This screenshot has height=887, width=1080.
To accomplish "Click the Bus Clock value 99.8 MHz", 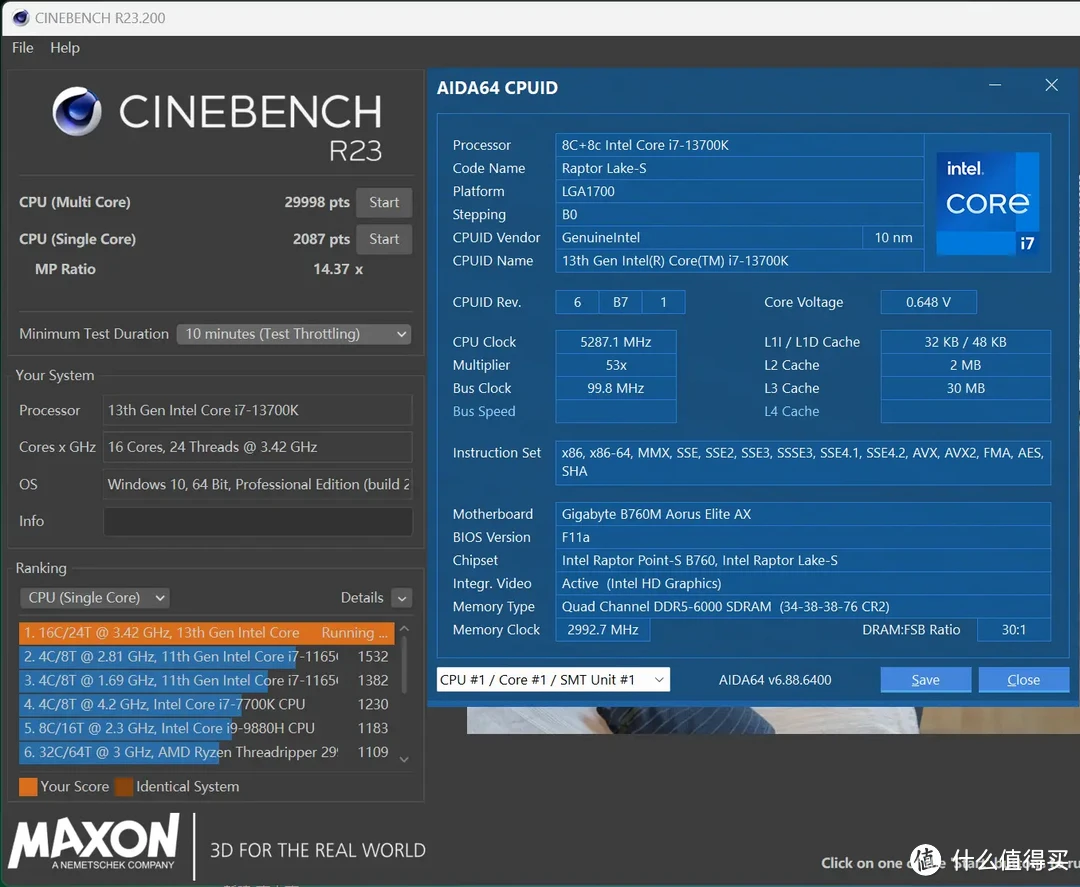I will coord(616,388).
